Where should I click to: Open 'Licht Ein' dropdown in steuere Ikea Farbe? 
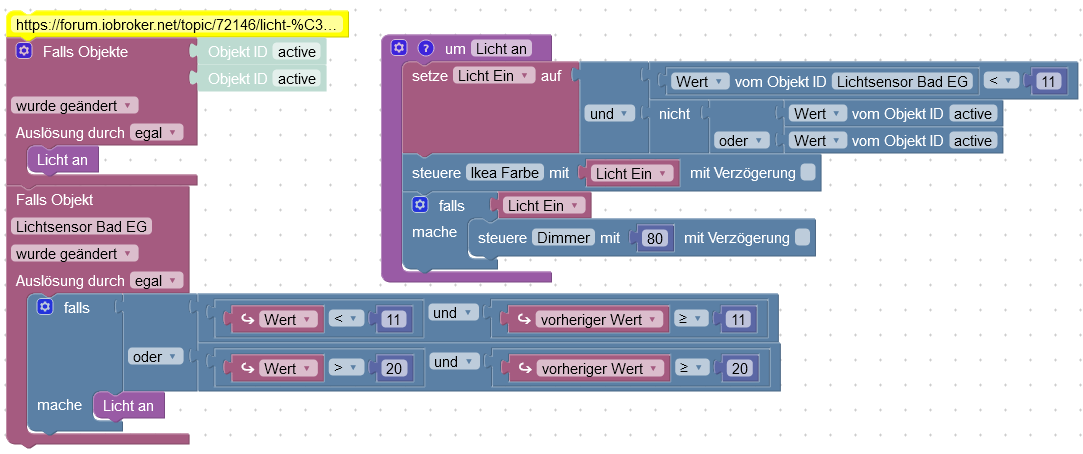632,173
